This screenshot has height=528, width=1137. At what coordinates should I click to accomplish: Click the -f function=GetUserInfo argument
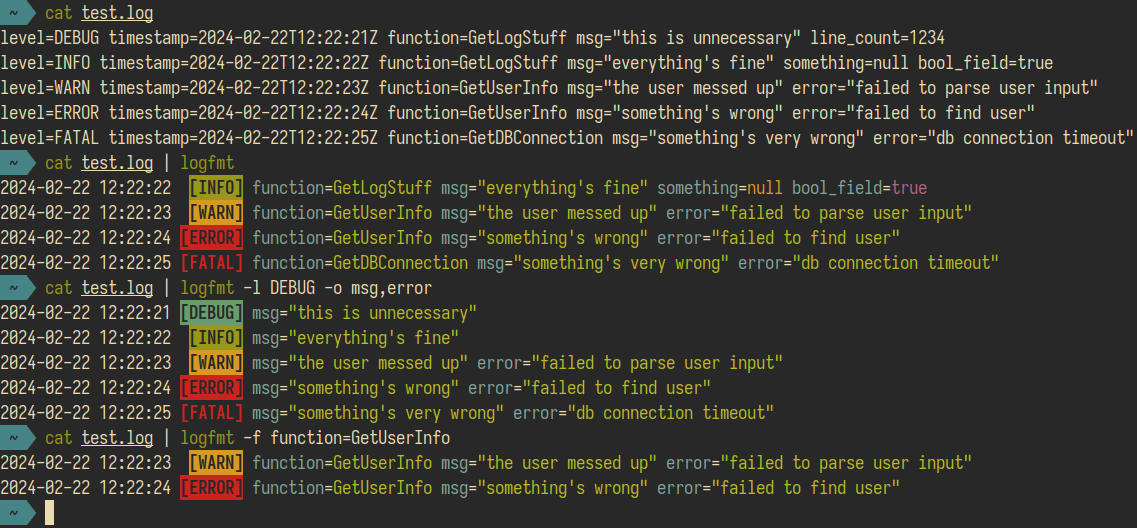tap(347, 438)
